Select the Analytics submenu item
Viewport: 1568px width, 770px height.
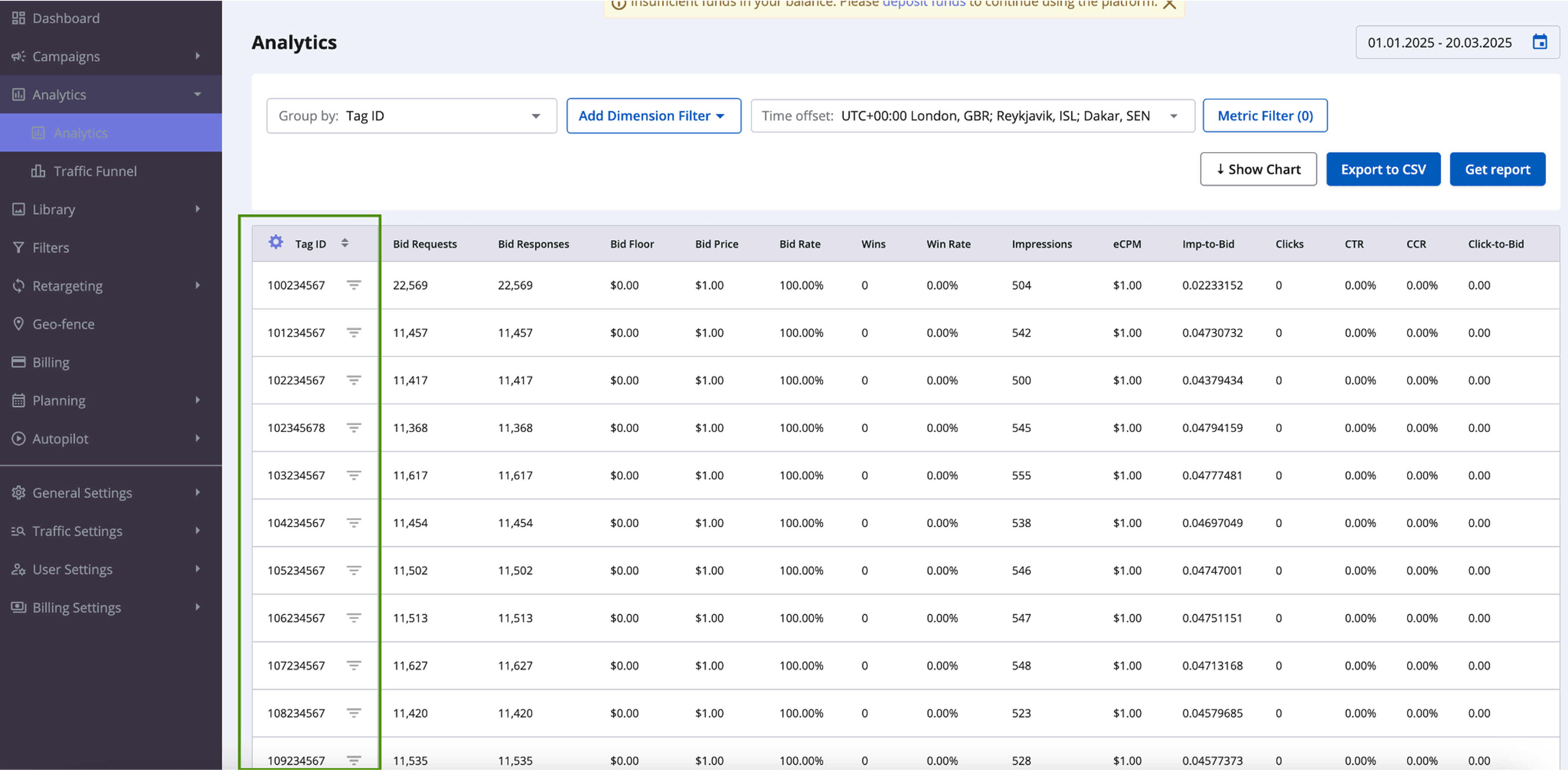111,133
